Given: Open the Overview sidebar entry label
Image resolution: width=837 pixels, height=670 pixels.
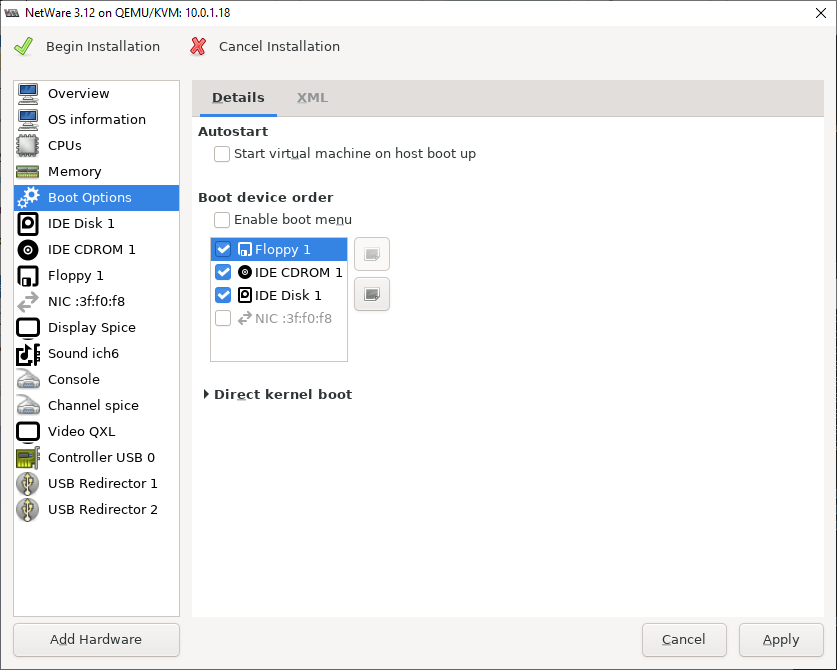Looking at the screenshot, I should 78,93.
